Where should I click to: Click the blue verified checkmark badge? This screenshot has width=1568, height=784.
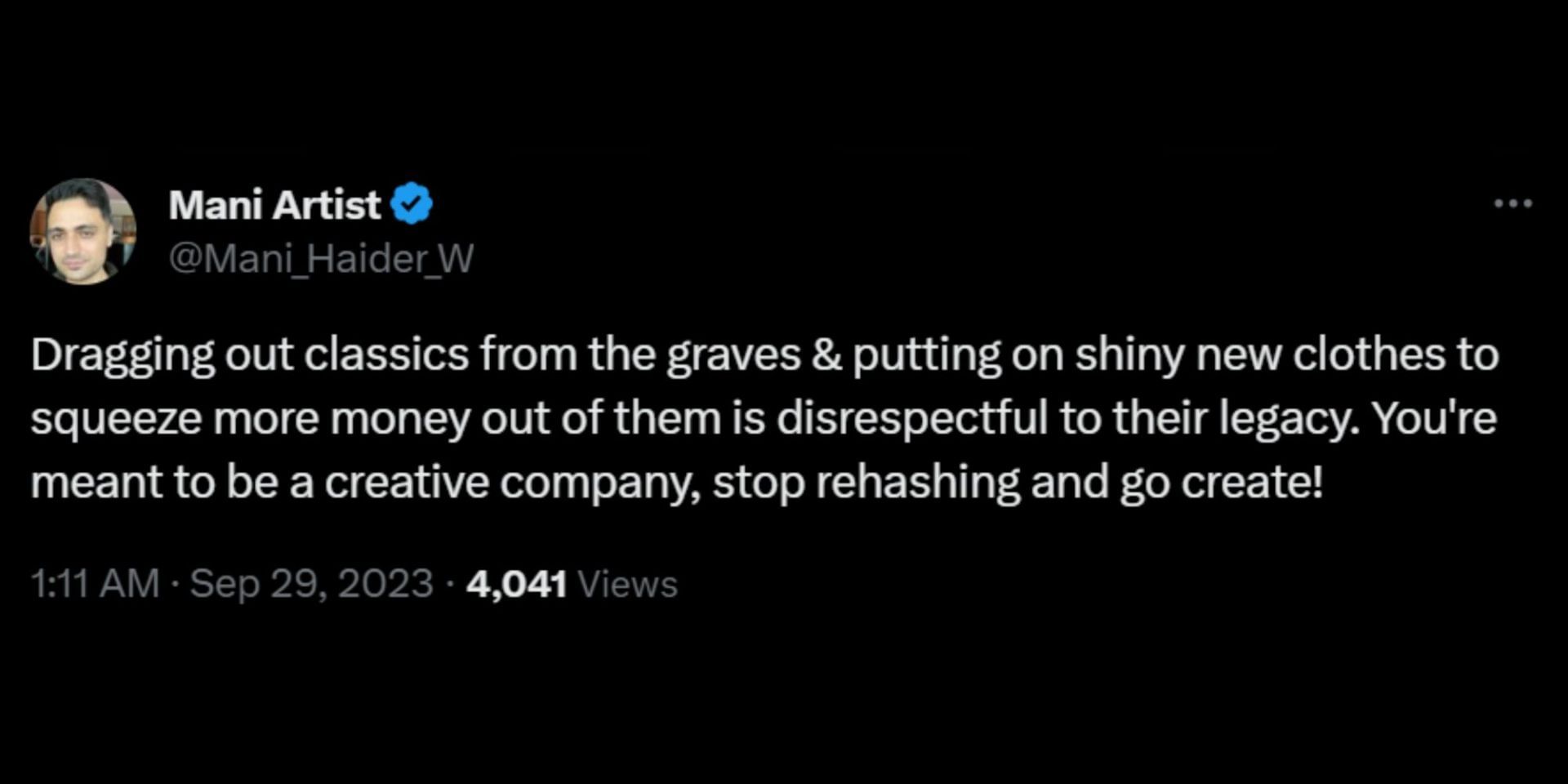[412, 204]
